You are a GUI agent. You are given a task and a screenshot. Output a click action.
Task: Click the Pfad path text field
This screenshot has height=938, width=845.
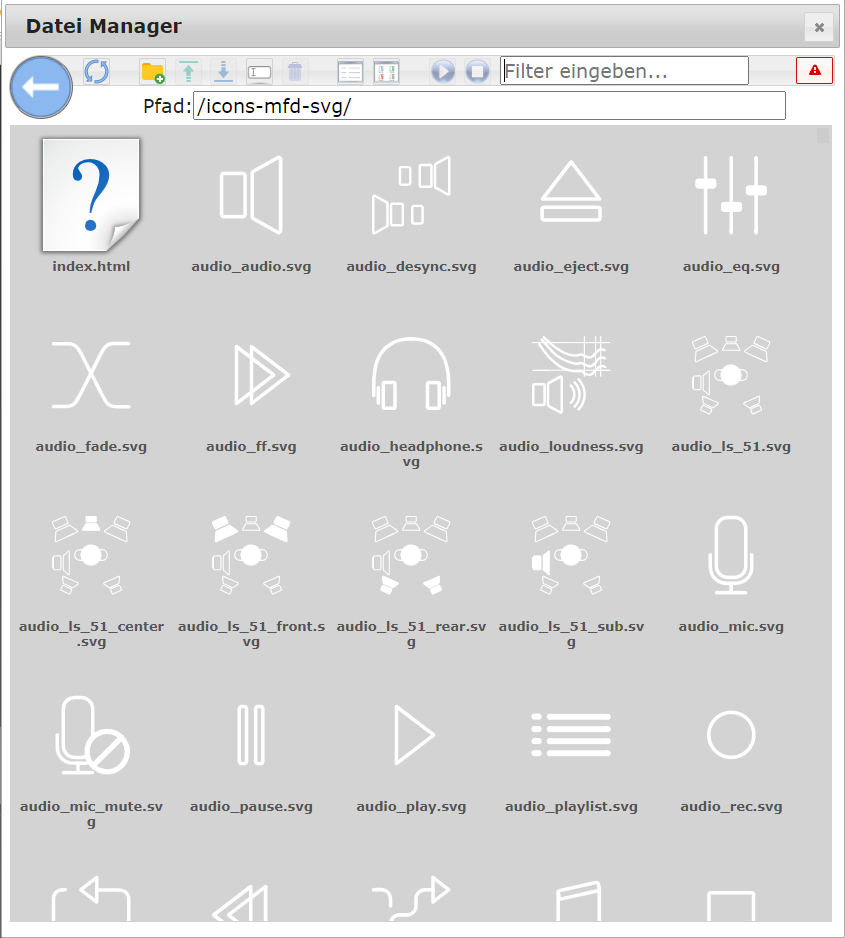coord(488,106)
